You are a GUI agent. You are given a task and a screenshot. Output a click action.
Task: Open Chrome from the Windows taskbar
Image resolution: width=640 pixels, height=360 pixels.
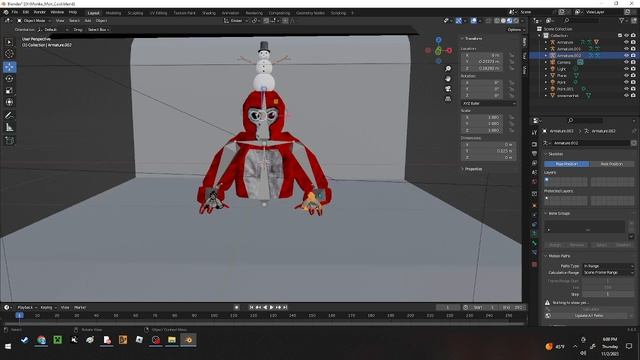[x=41, y=340]
